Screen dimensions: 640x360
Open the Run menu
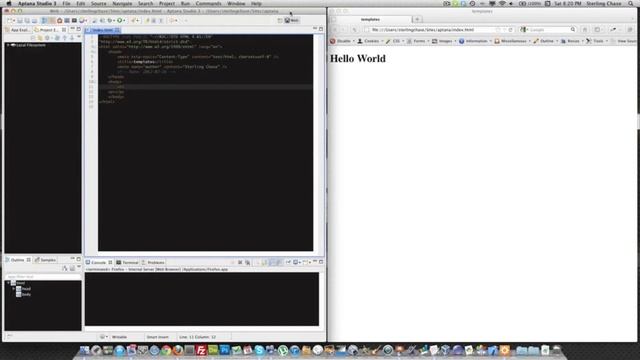(x=185, y=3)
